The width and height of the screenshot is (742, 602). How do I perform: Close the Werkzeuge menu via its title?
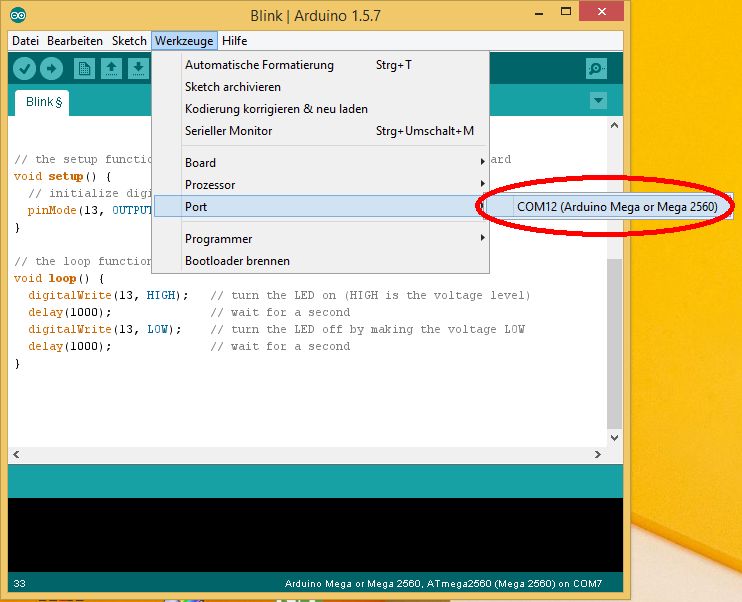[184, 41]
